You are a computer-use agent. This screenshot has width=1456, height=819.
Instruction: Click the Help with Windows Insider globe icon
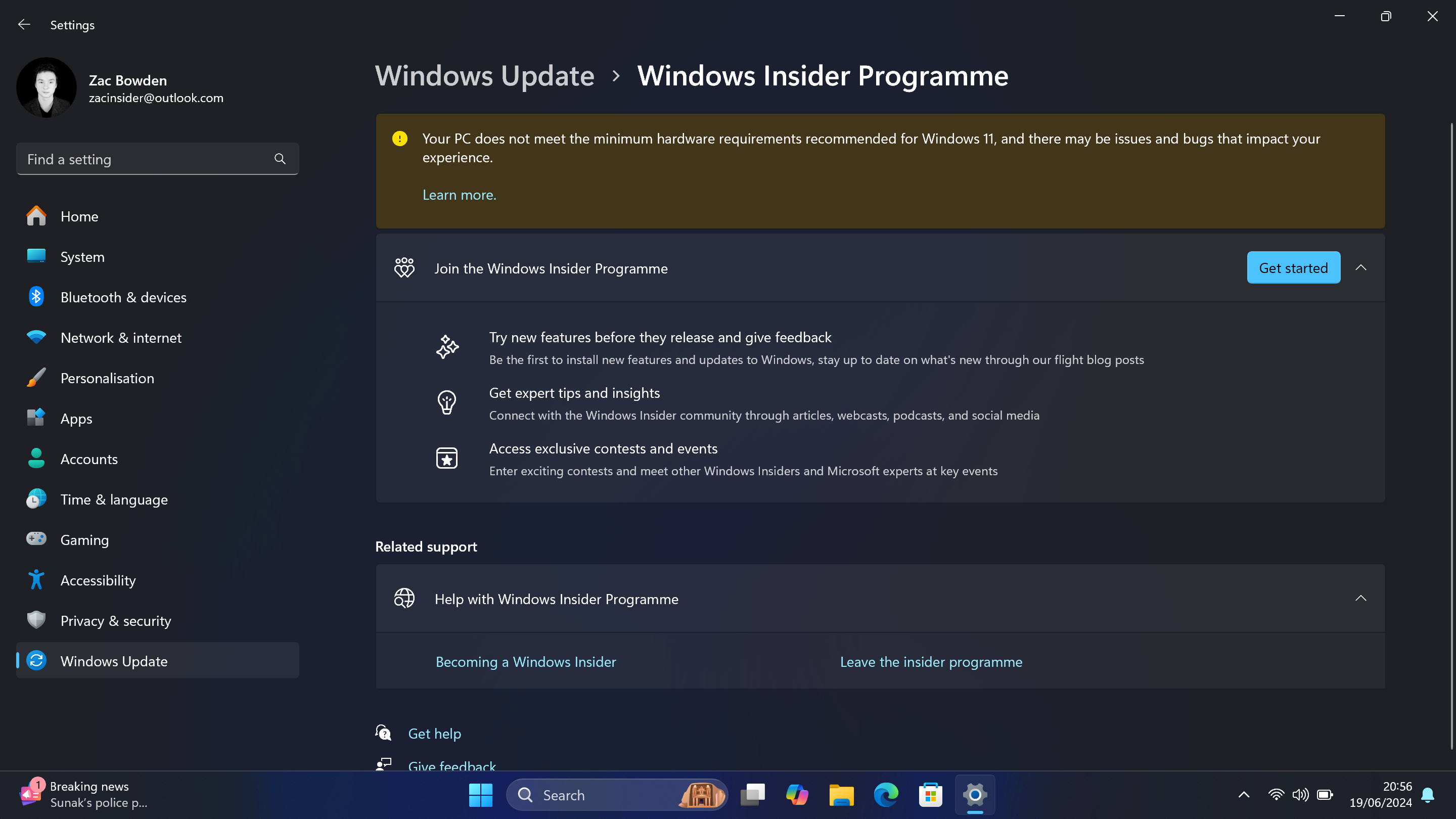[404, 598]
